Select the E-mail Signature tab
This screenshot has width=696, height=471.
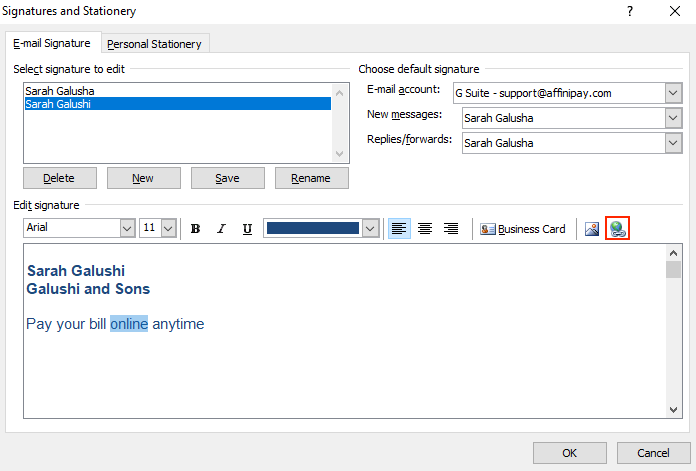point(52,43)
